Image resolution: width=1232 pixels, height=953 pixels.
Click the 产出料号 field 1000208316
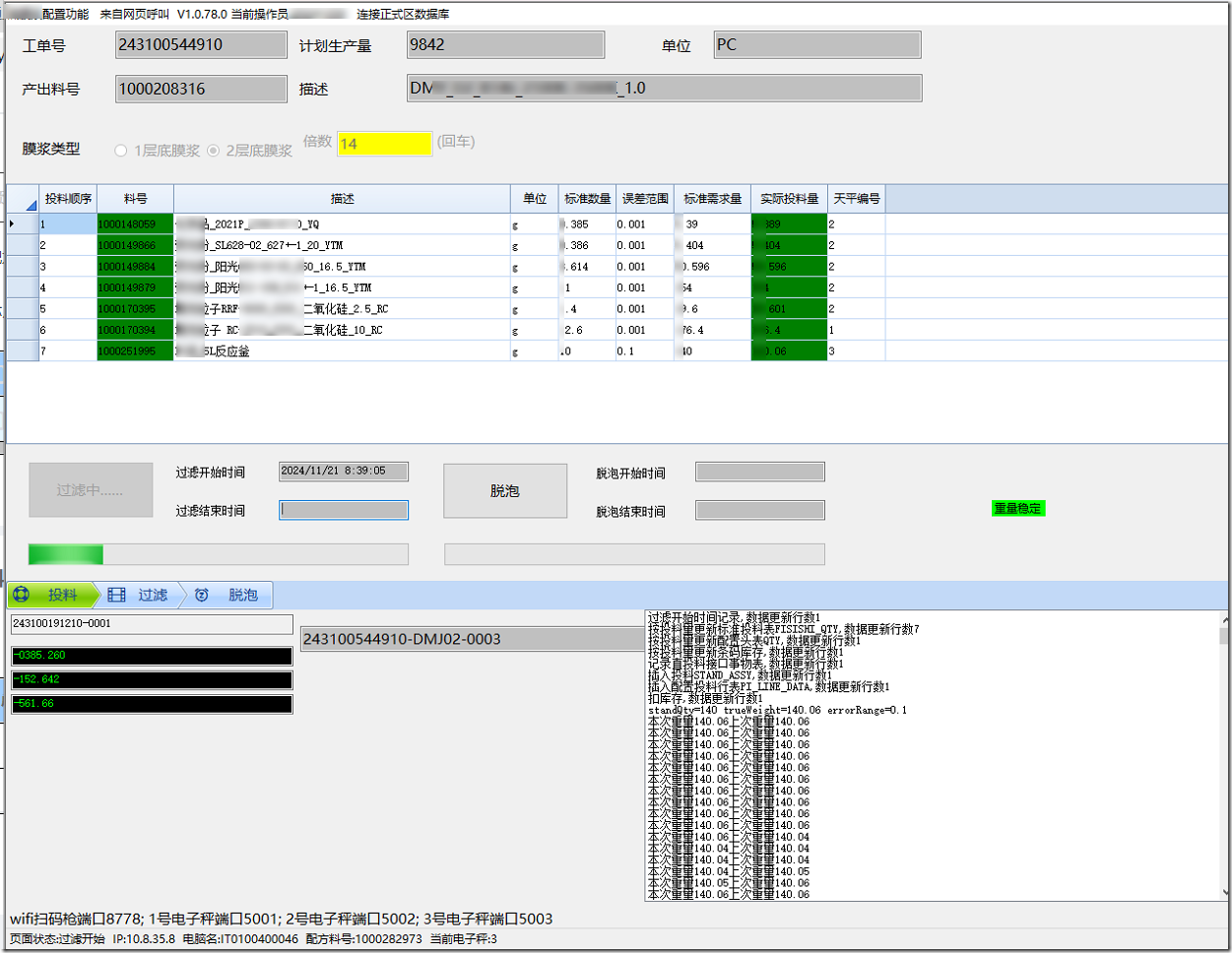(x=201, y=89)
